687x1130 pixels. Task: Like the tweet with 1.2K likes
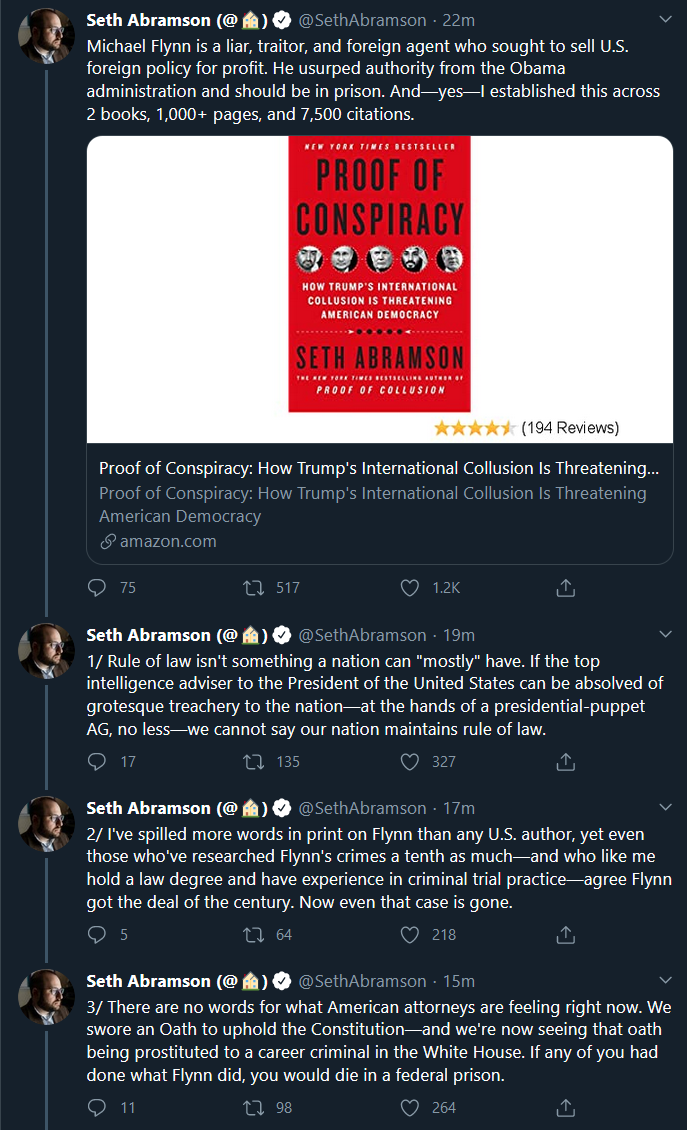pyautogui.click(x=409, y=588)
